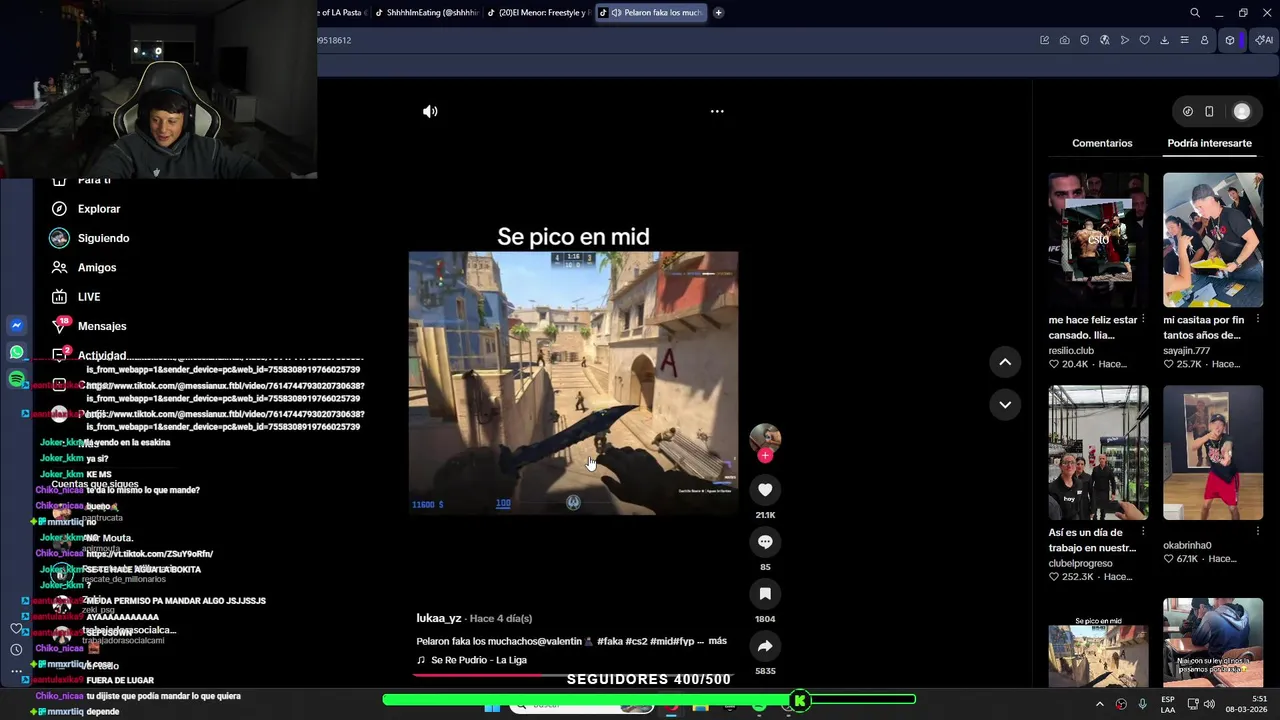
Task: Play the resilio.club recommended video thumbnail
Action: pos(1098,239)
